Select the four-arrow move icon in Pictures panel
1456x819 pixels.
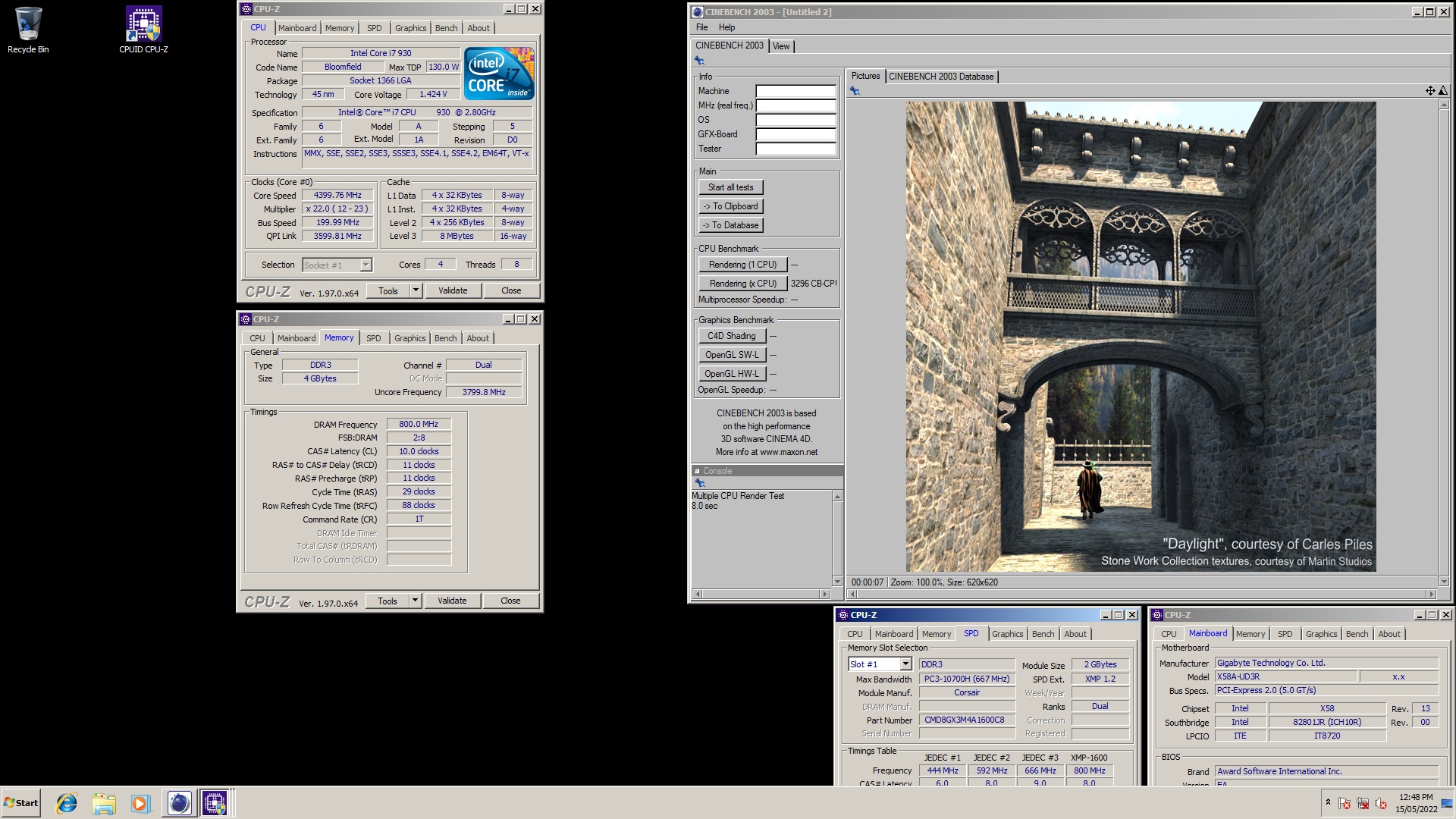[1430, 91]
